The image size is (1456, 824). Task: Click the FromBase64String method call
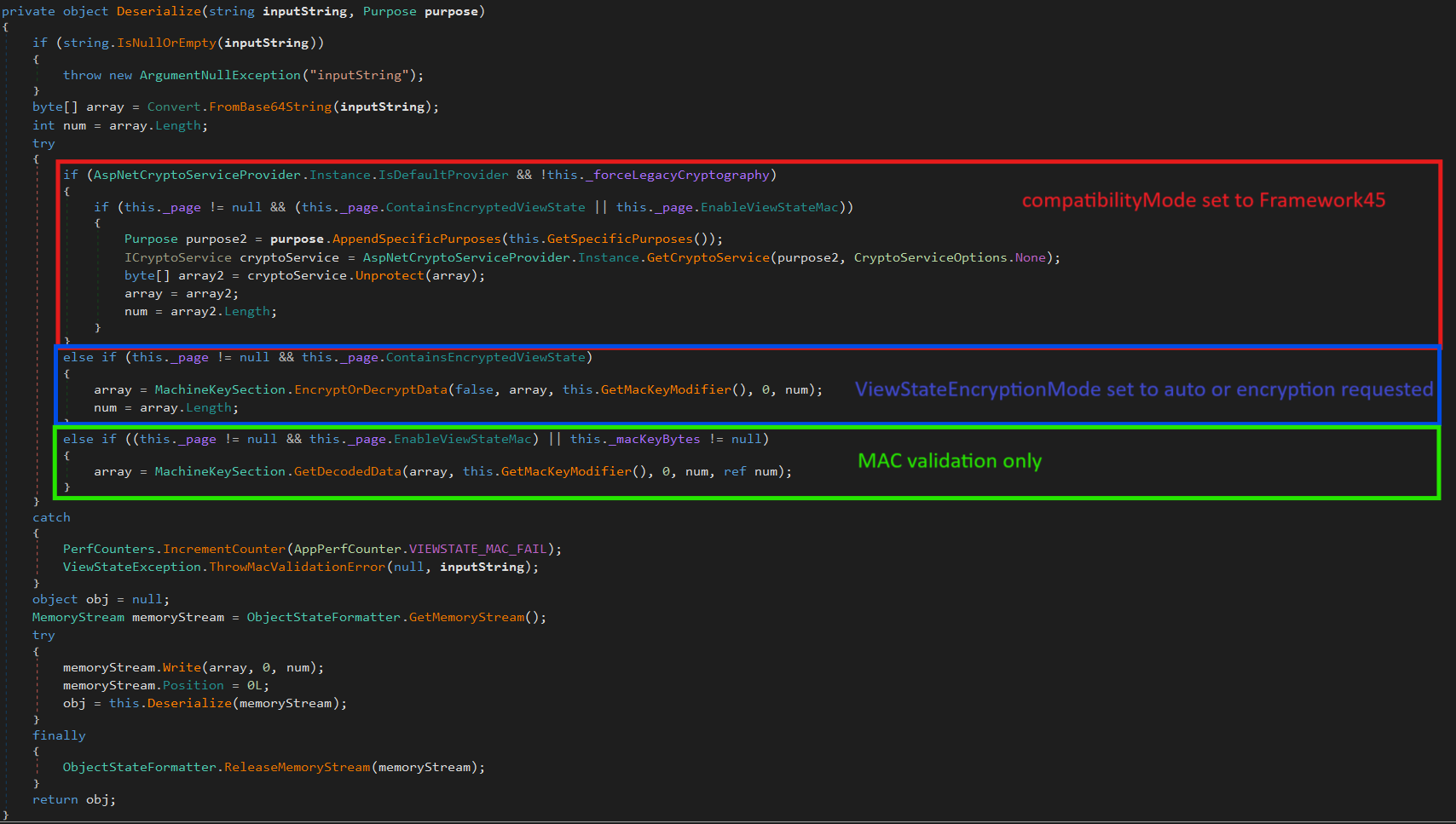[270, 107]
